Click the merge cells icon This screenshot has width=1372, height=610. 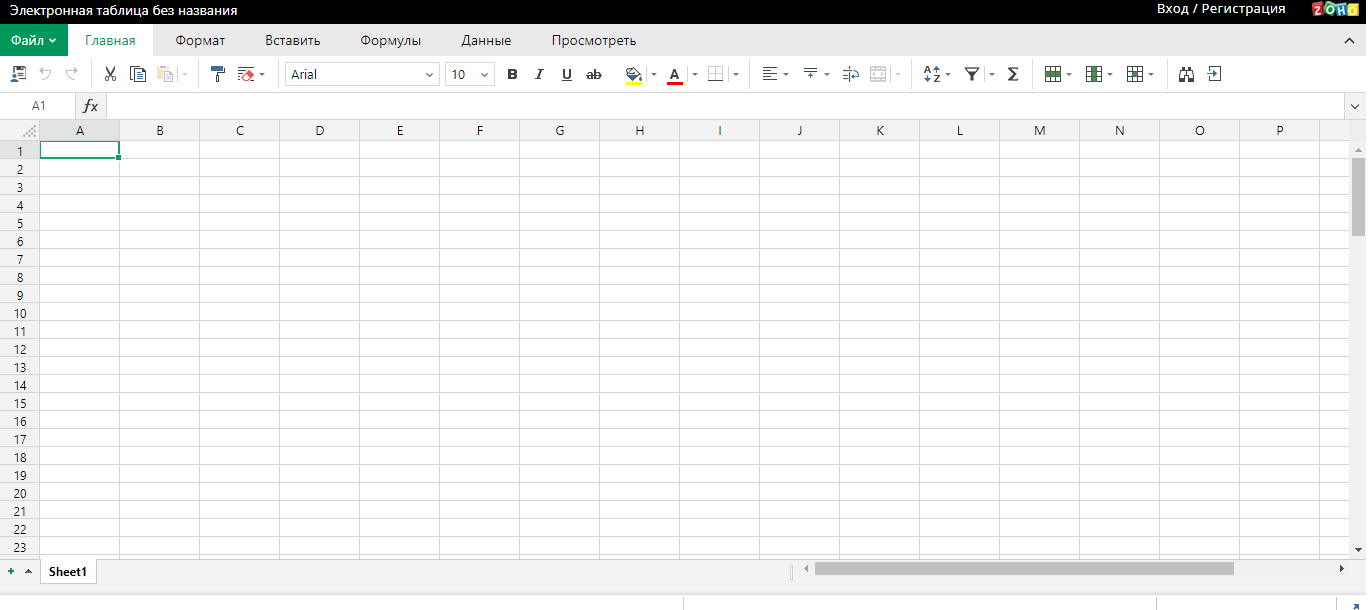pos(879,74)
